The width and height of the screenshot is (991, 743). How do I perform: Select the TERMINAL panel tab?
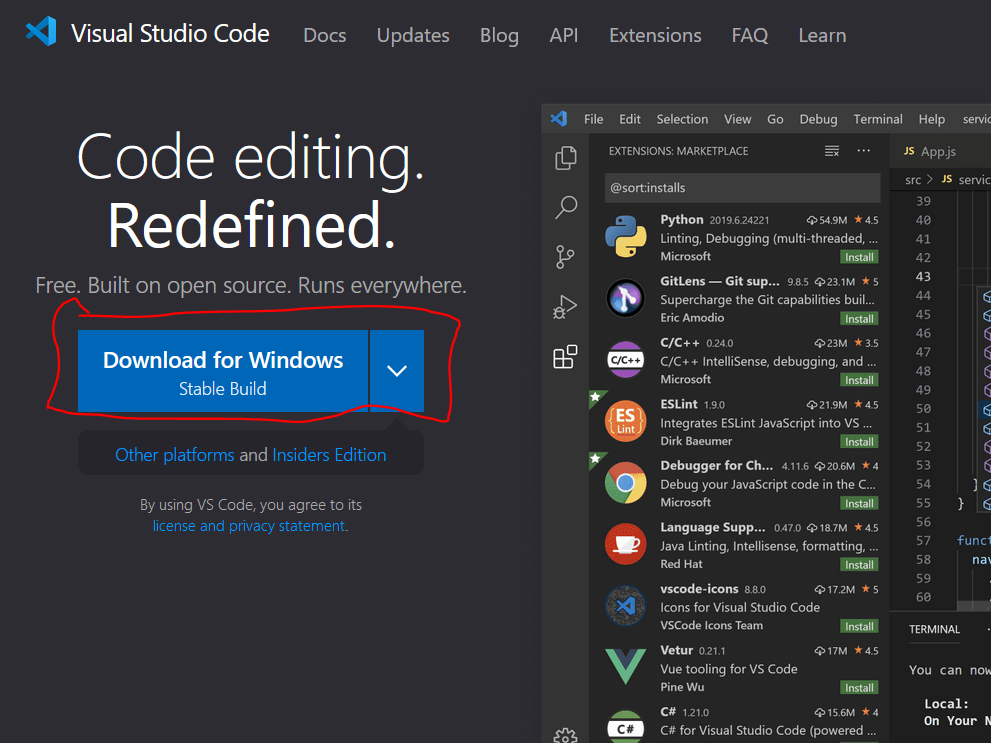point(933,629)
